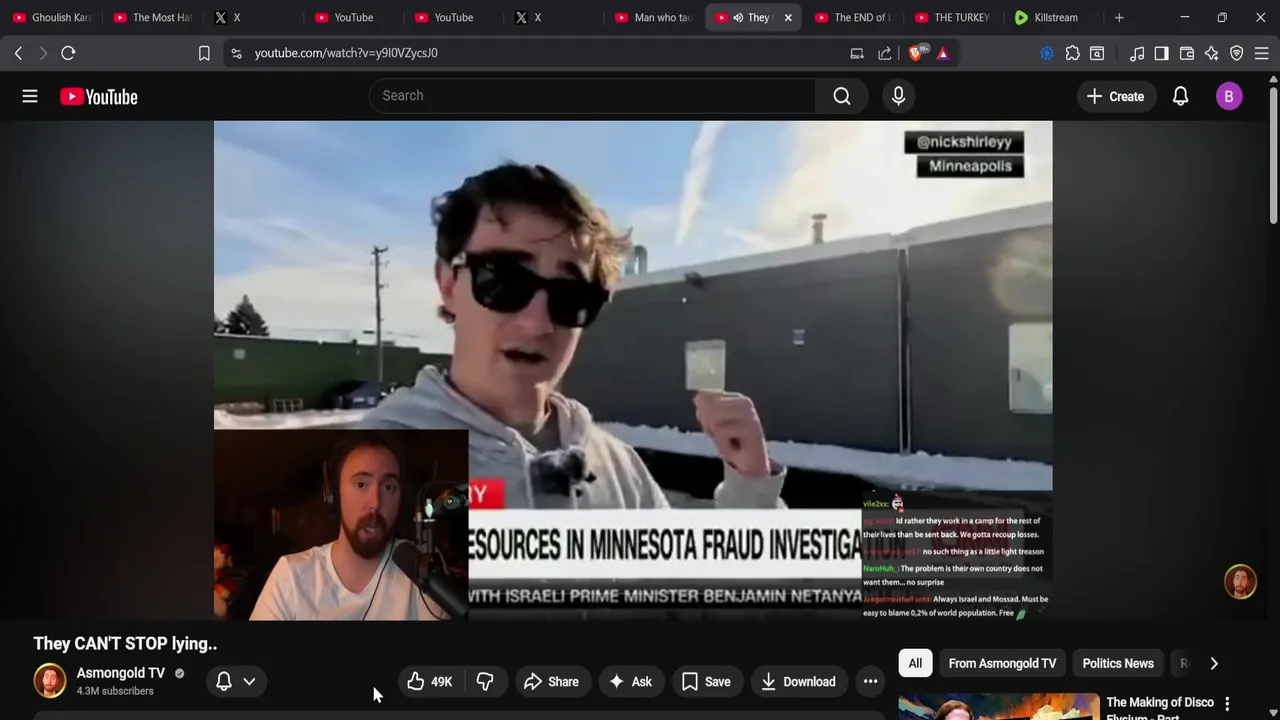Open the Create button menu
Image resolution: width=1280 pixels, height=720 pixels.
click(1115, 96)
